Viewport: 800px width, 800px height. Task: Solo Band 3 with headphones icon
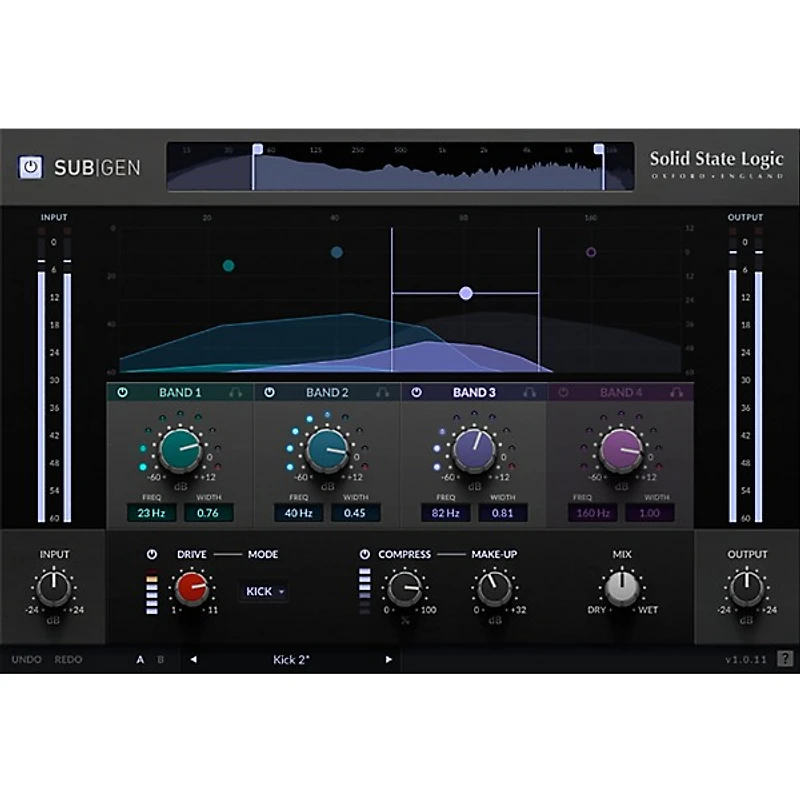coord(530,392)
